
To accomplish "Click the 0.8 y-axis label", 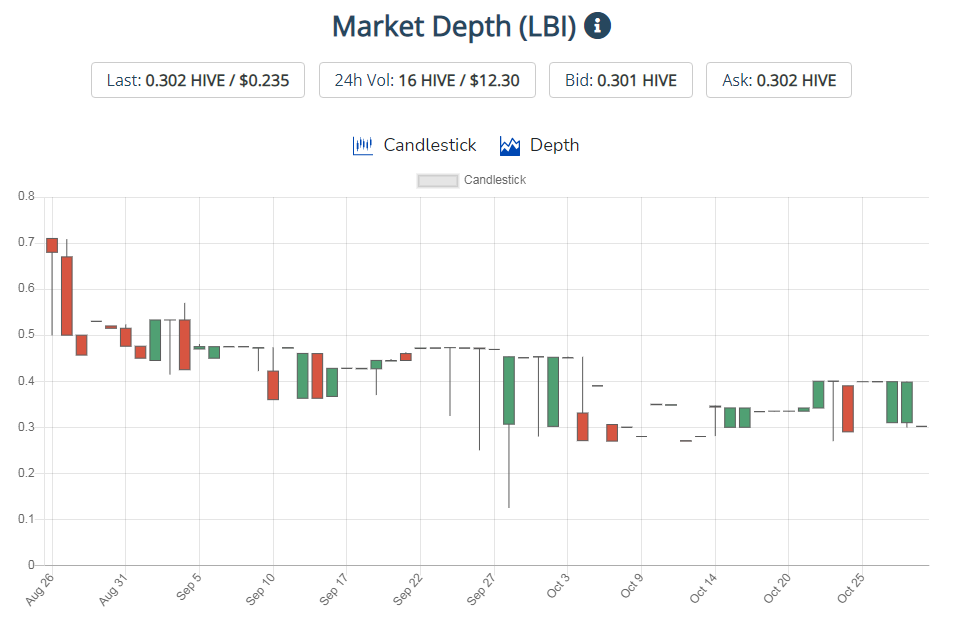I will pos(26,196).
